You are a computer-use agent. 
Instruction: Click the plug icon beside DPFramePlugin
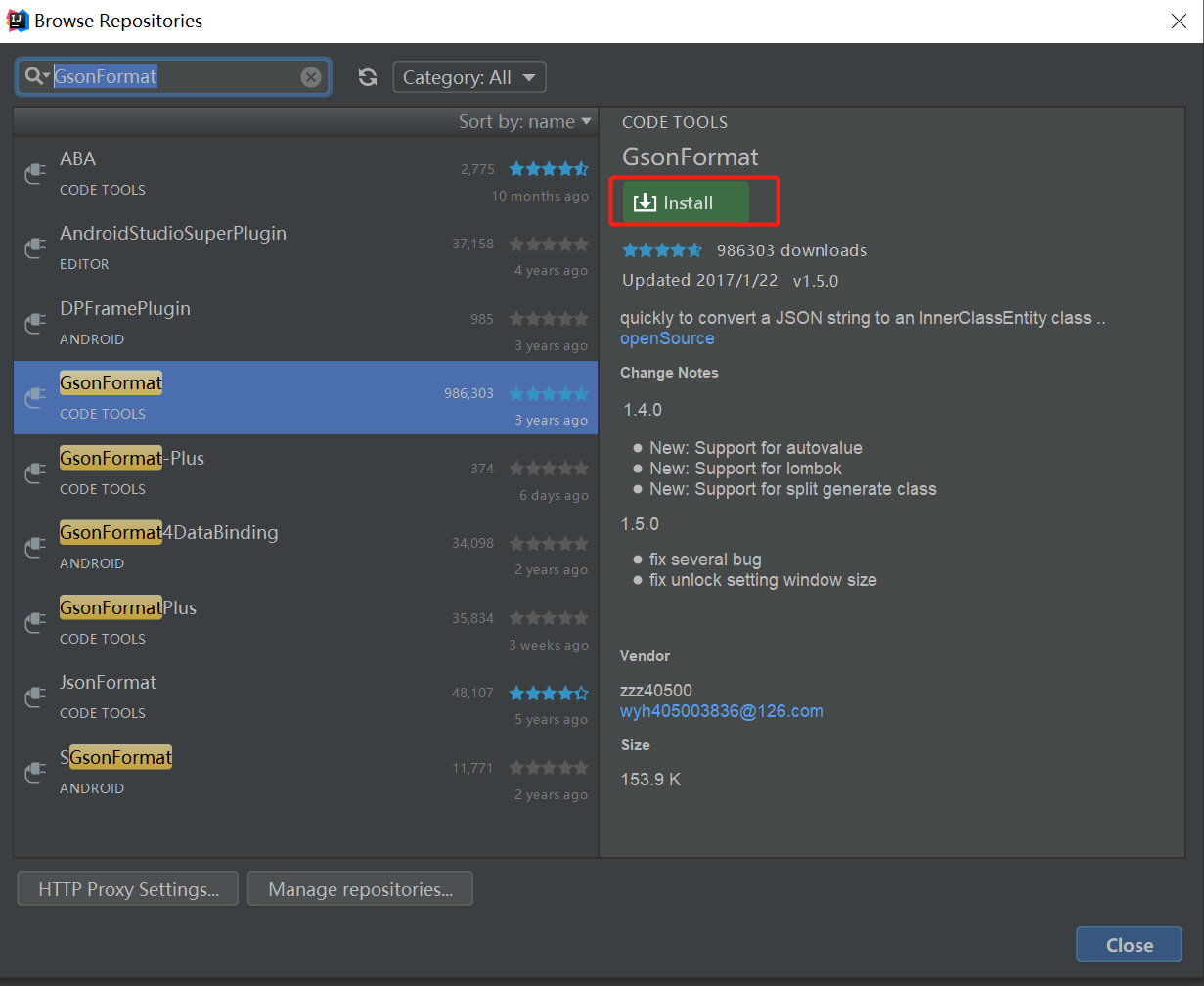point(35,324)
